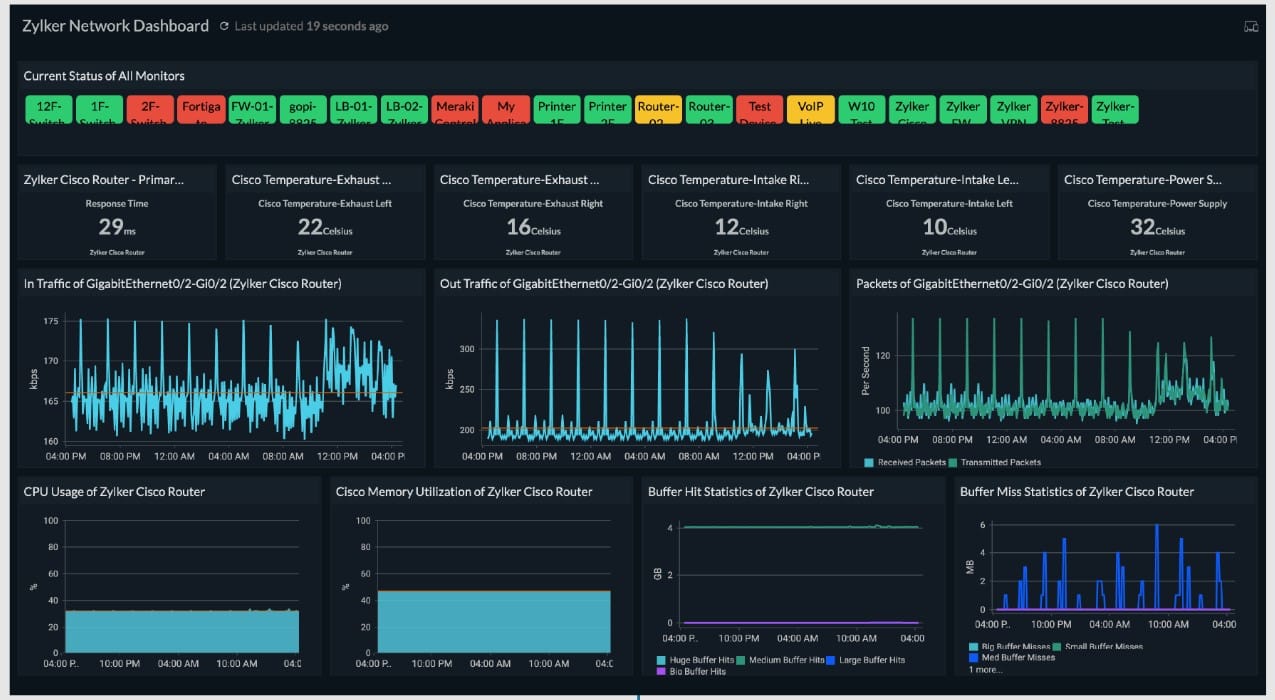This screenshot has width=1275, height=700.
Task: Select the Zylker FW status tile
Action: (x=963, y=110)
